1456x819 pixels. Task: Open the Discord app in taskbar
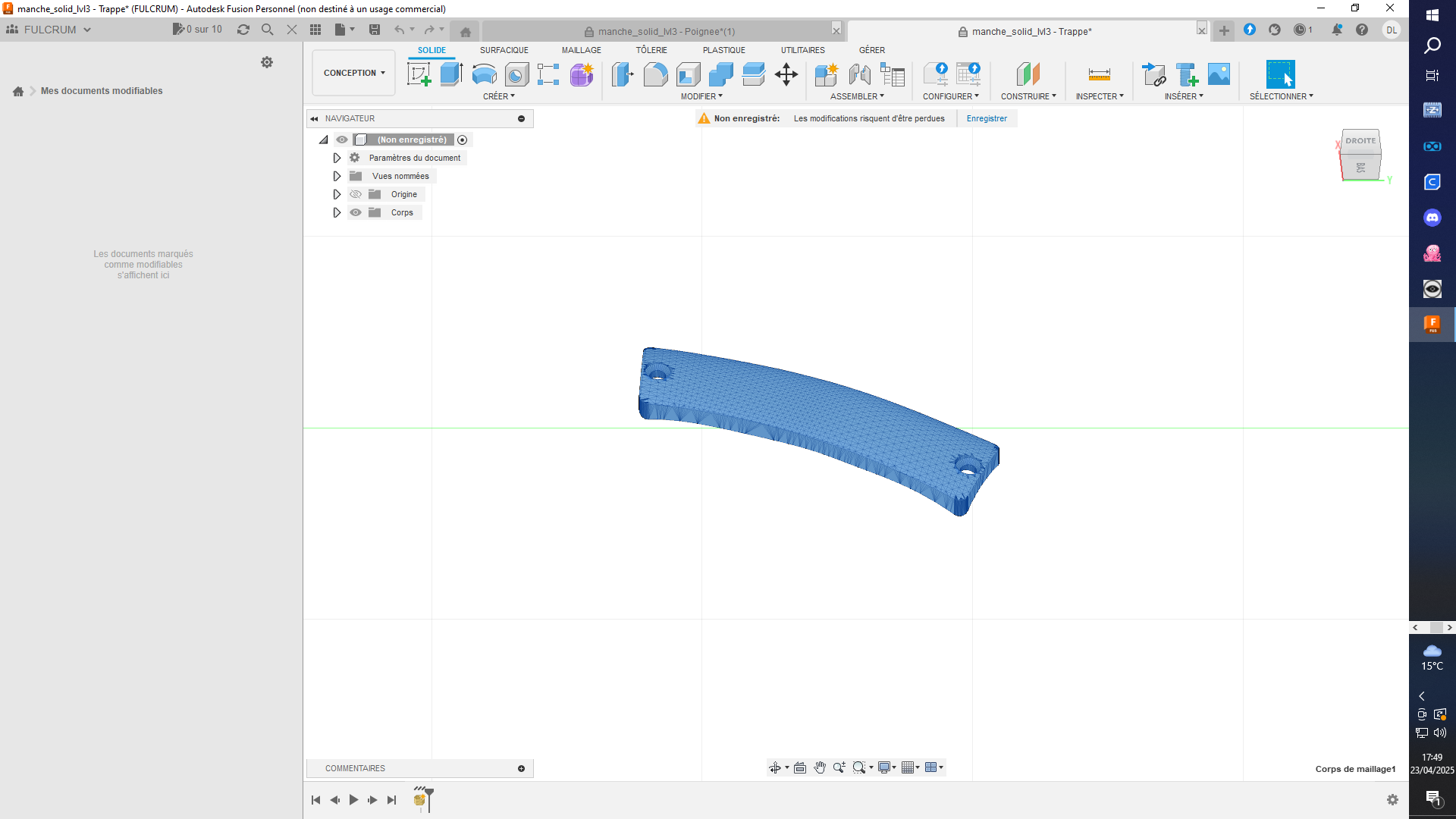[x=1432, y=218]
